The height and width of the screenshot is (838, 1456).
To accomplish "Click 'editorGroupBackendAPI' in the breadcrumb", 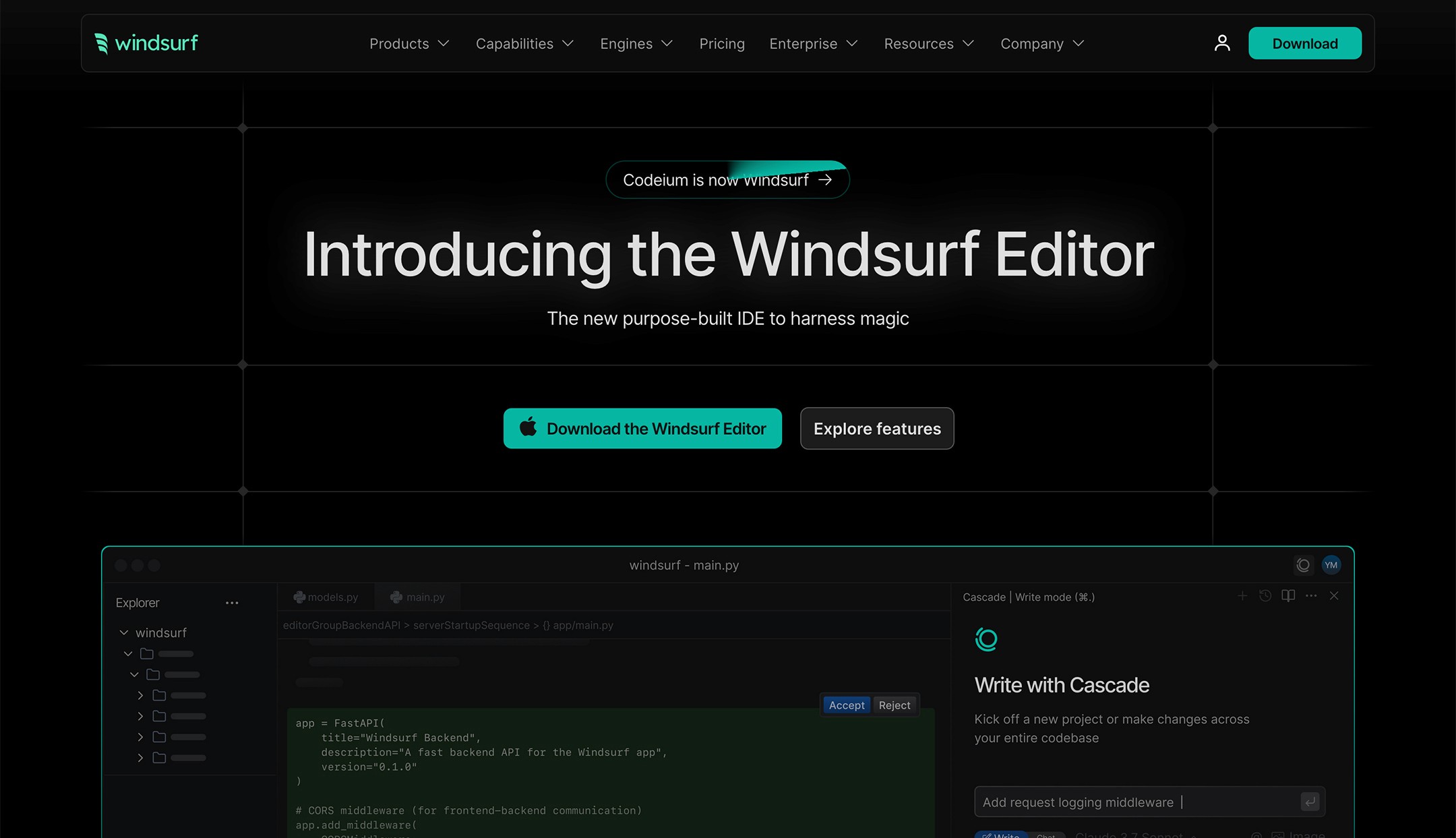I will click(x=342, y=625).
